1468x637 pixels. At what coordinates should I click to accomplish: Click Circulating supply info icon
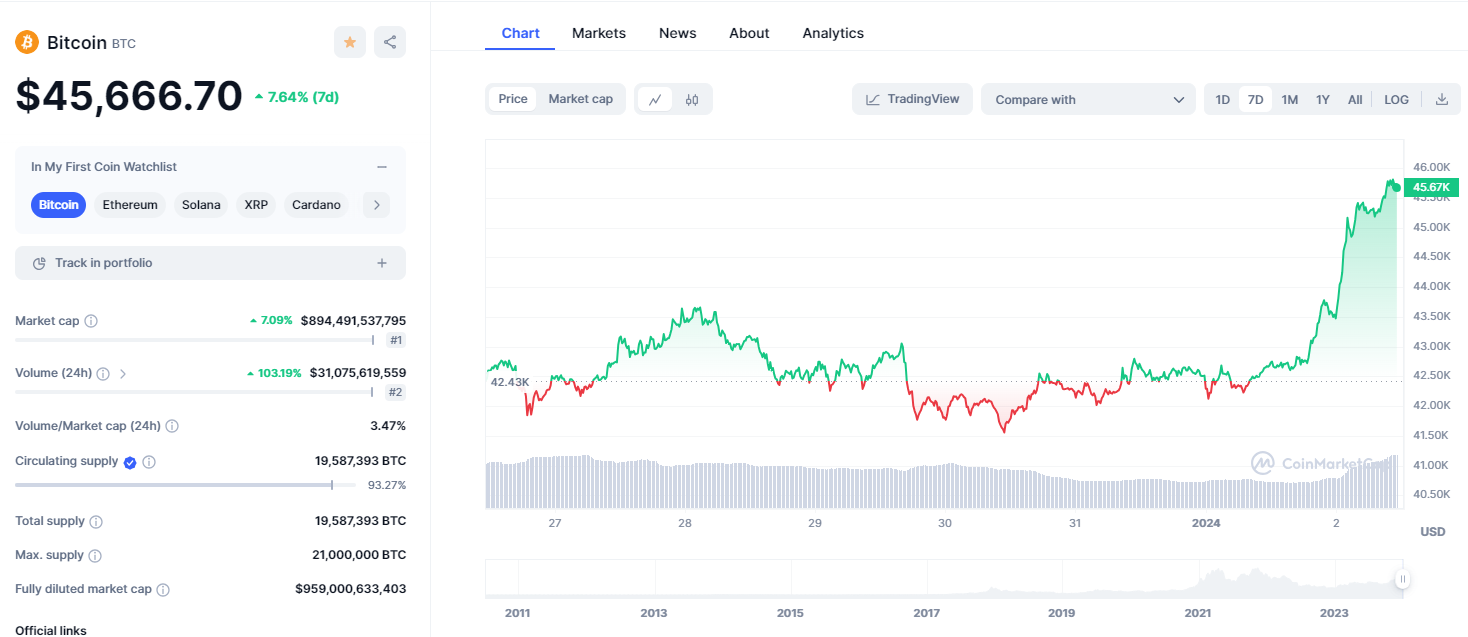[x=149, y=462]
